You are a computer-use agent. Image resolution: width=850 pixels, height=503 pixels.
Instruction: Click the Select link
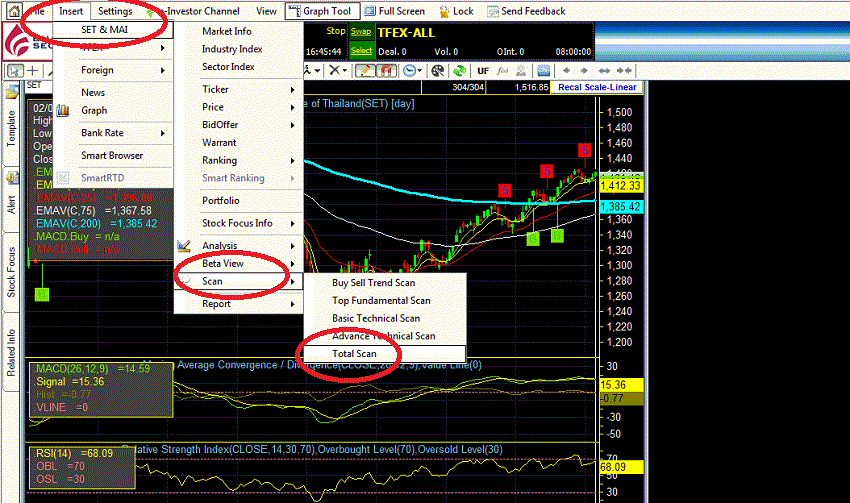pyautogui.click(x=361, y=51)
